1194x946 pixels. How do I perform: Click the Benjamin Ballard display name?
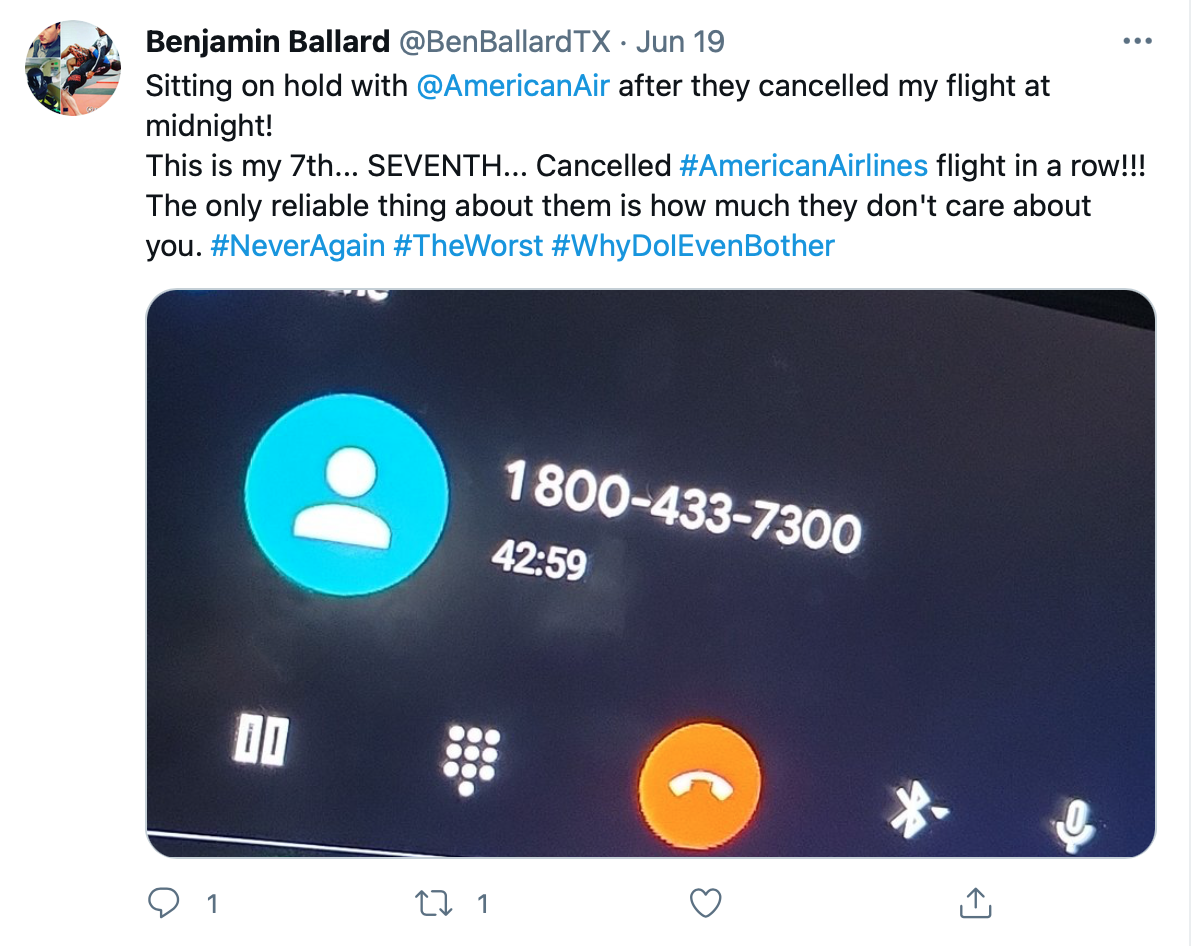coord(267,42)
